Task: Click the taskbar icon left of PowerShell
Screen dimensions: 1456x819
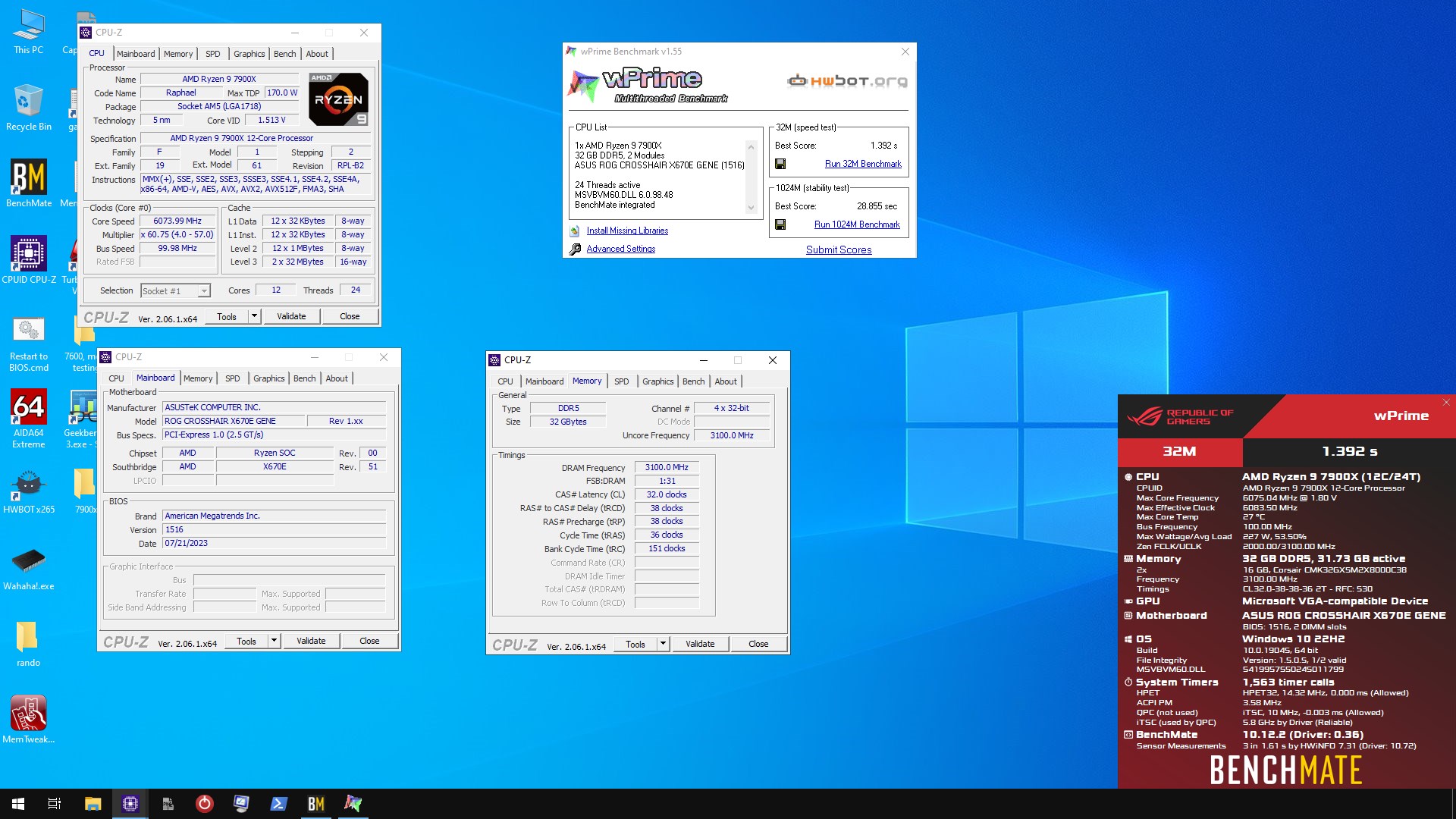Action: (x=241, y=804)
